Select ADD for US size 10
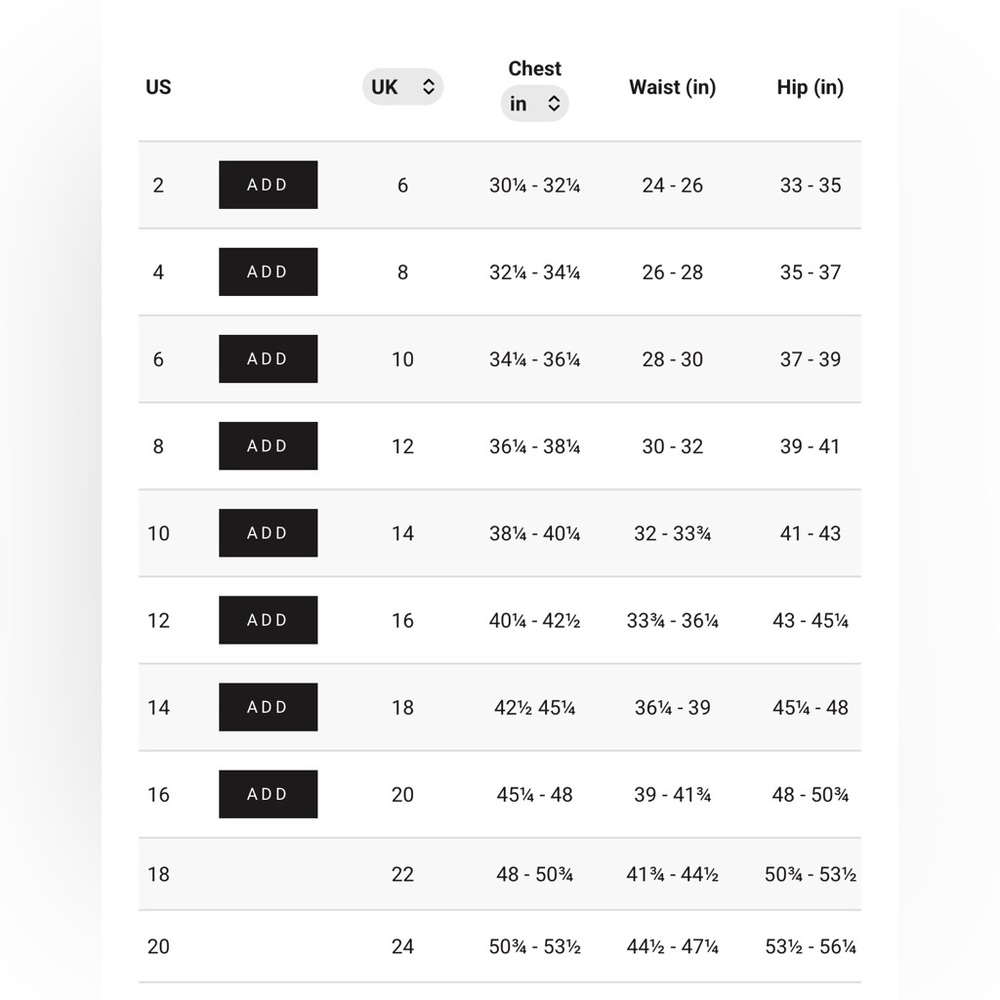The height and width of the screenshot is (1000, 1000). [x=268, y=533]
